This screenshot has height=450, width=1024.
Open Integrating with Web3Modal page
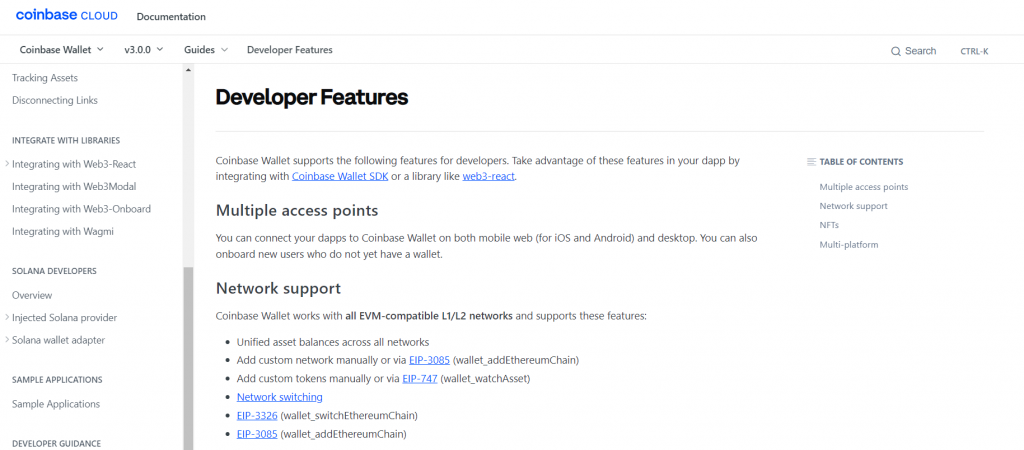[x=74, y=187]
